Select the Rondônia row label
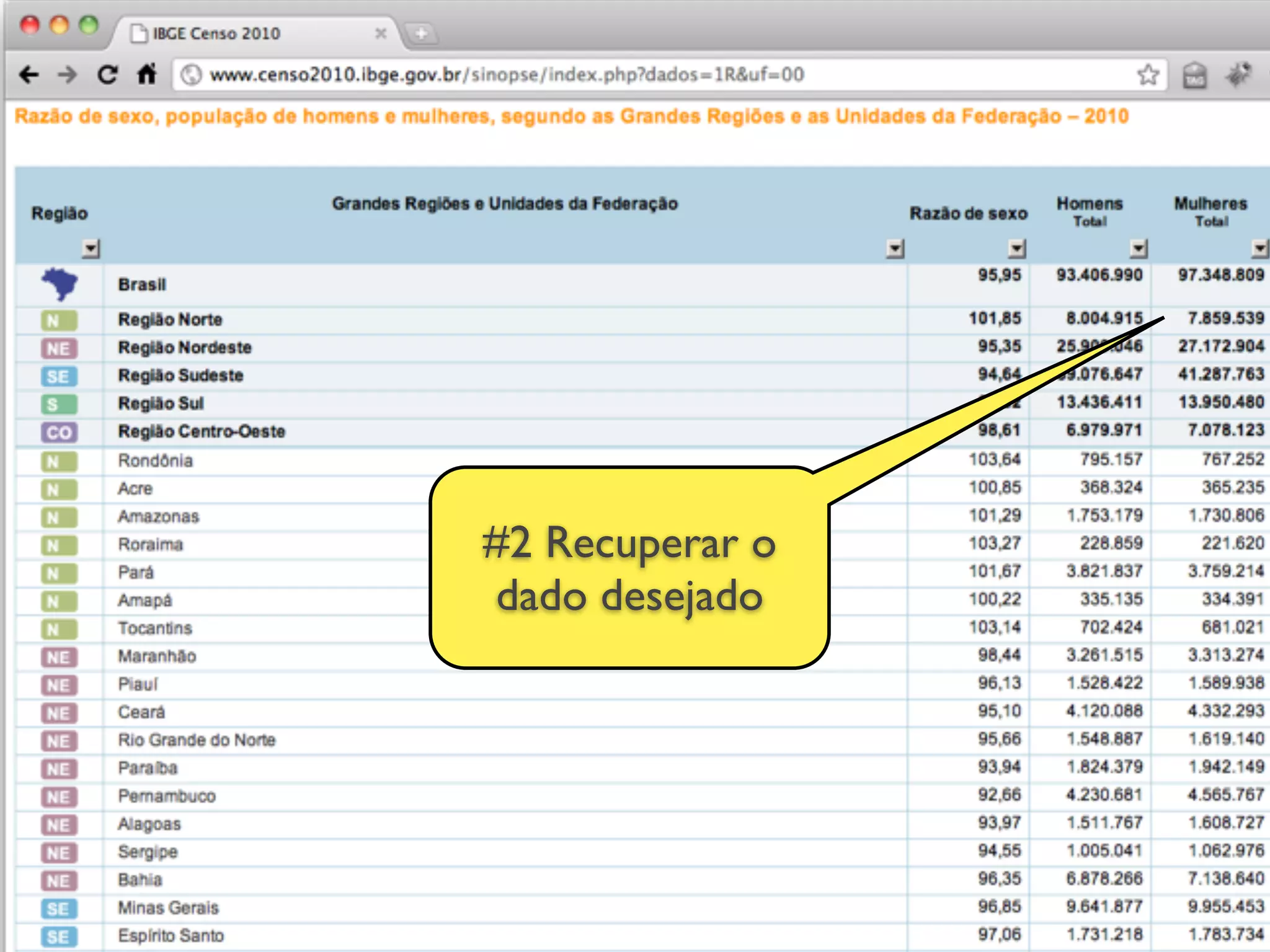1270x952 pixels. pyautogui.click(x=155, y=461)
